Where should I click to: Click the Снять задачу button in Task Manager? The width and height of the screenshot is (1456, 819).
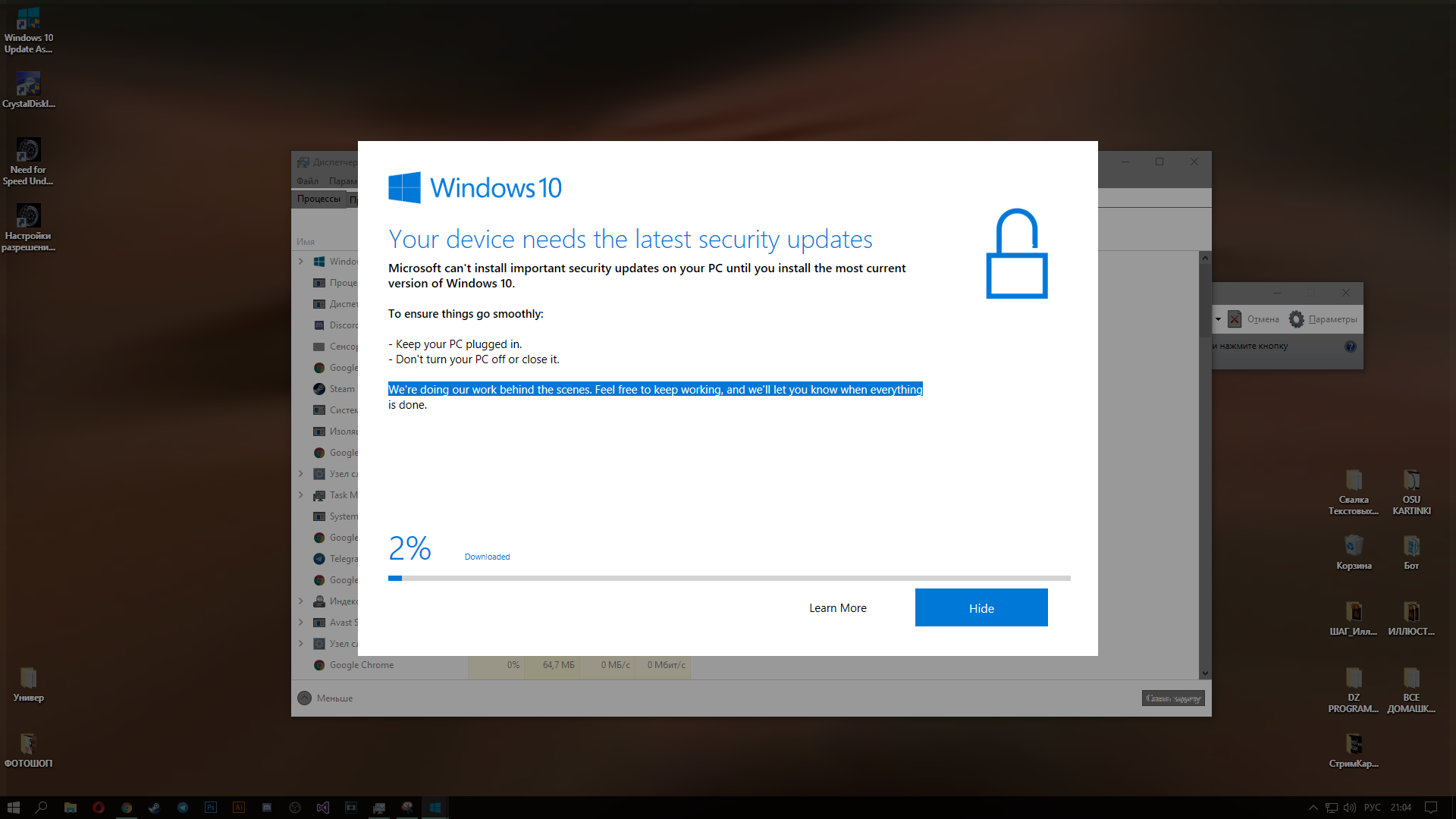pos(1173,698)
